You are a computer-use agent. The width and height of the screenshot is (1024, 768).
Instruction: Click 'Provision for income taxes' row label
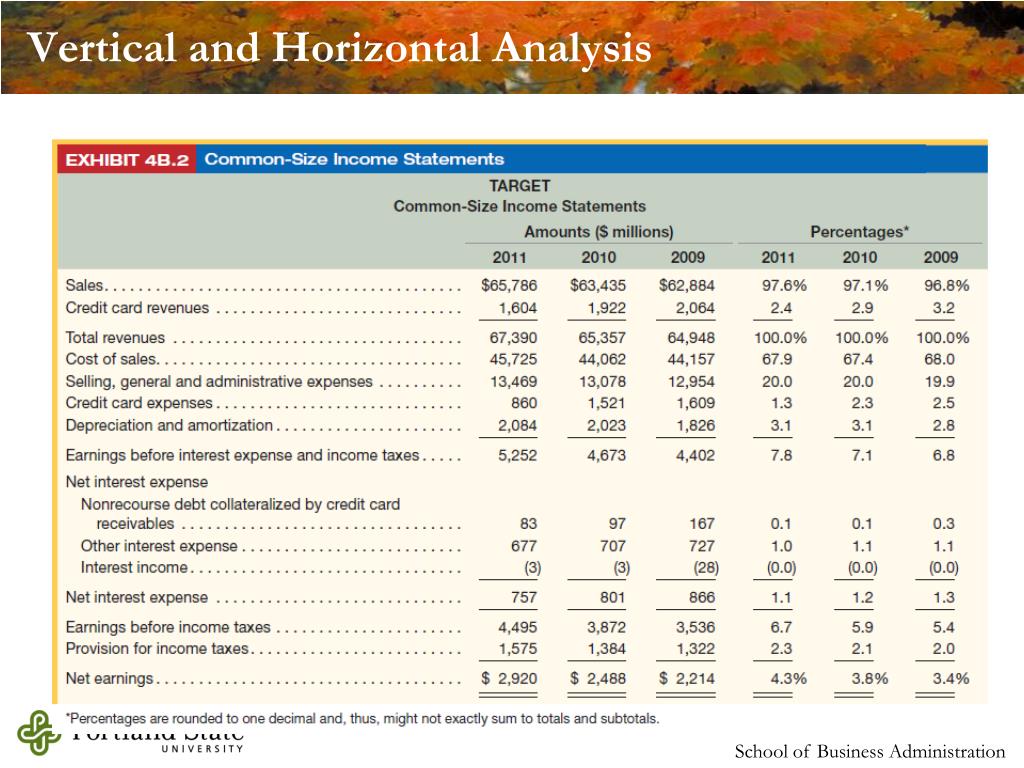[x=157, y=648]
